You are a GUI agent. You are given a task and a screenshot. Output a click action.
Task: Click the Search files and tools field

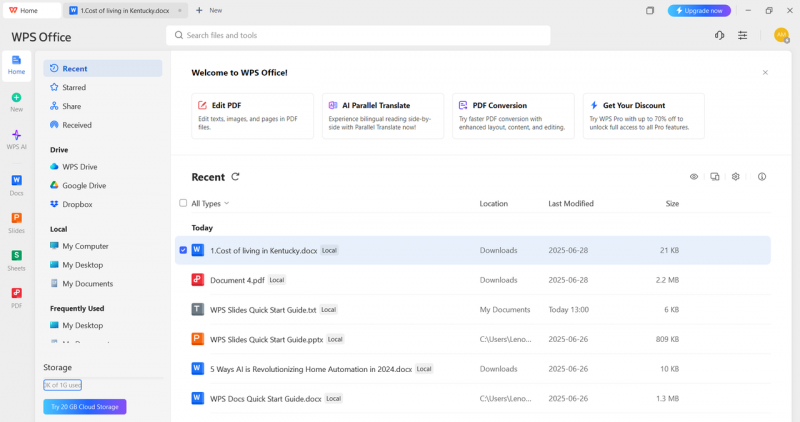coord(358,35)
